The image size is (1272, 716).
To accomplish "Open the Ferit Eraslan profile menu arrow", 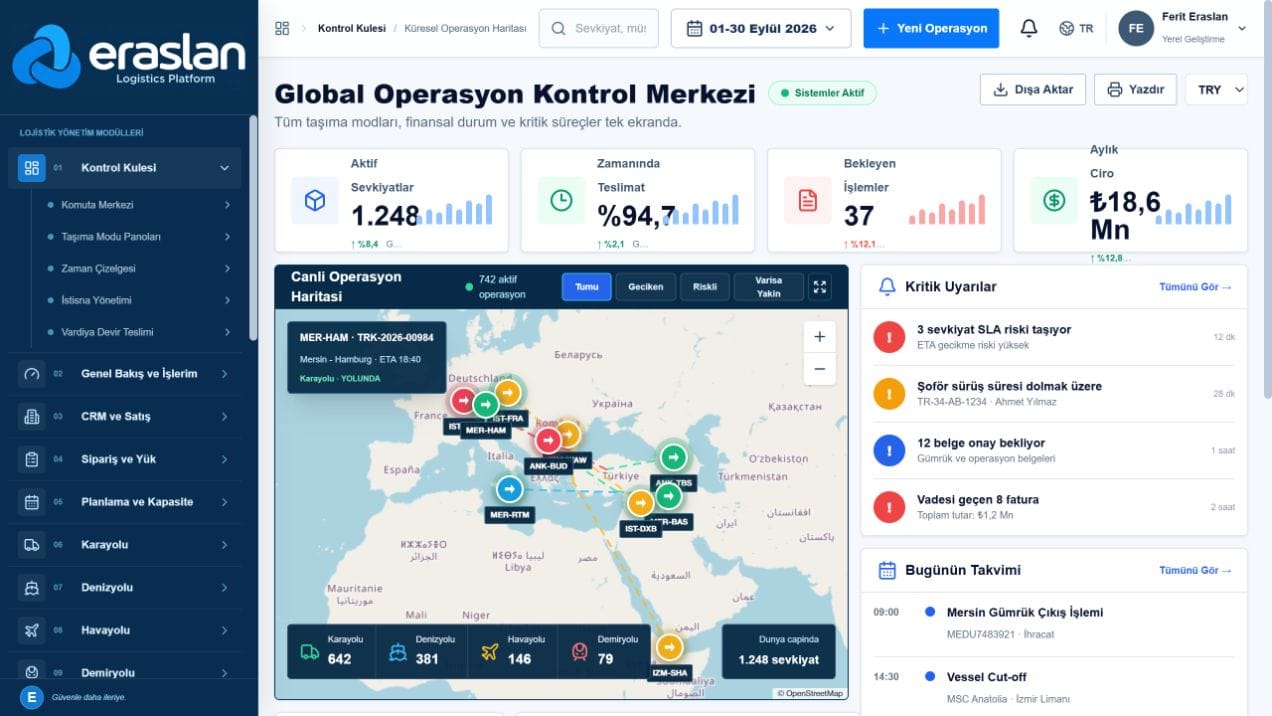I will (1242, 29).
